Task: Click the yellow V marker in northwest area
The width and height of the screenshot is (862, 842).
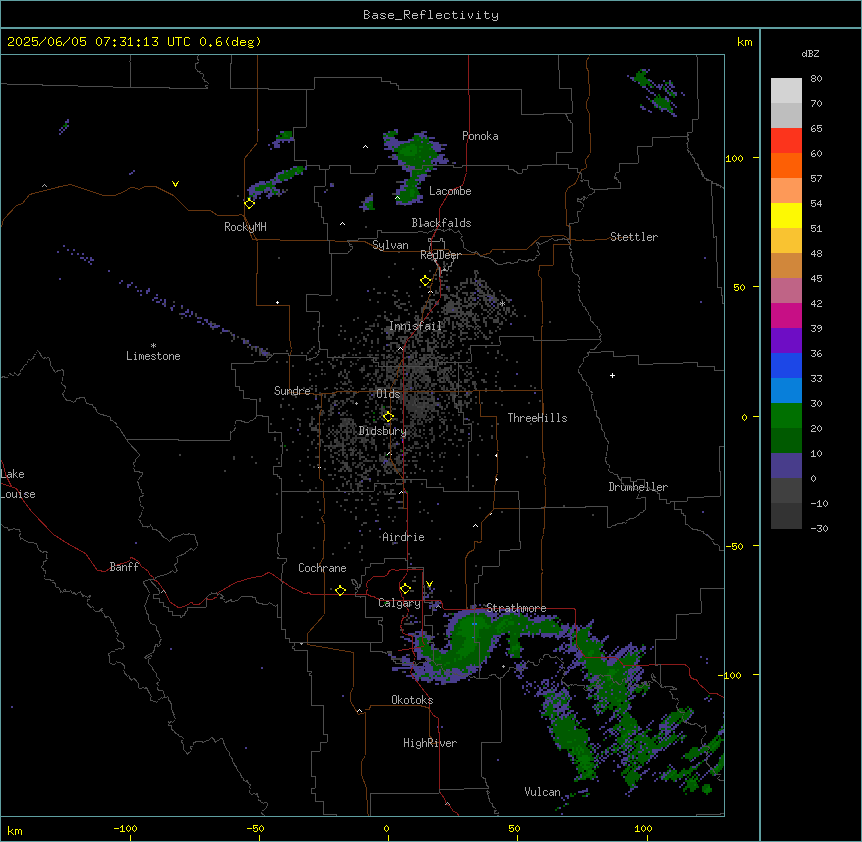Action: coord(175,184)
